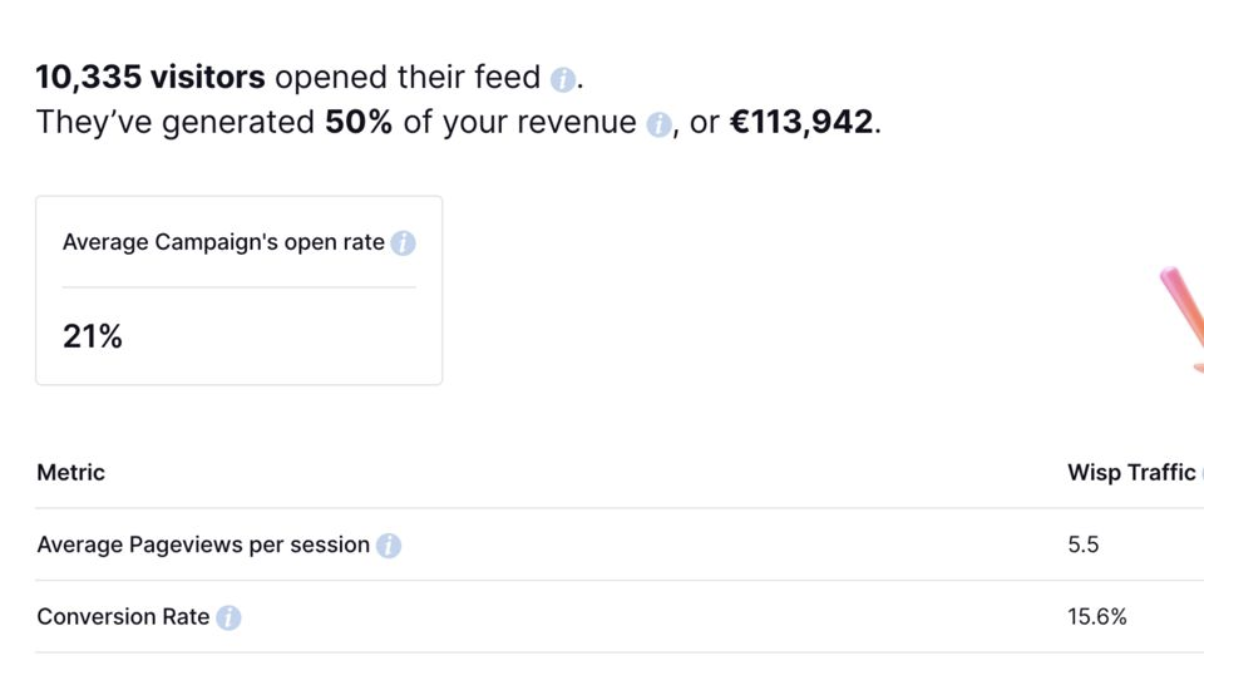This screenshot has width=1254, height=692.
Task: Click the "They've generated" text
Action: click(175, 123)
